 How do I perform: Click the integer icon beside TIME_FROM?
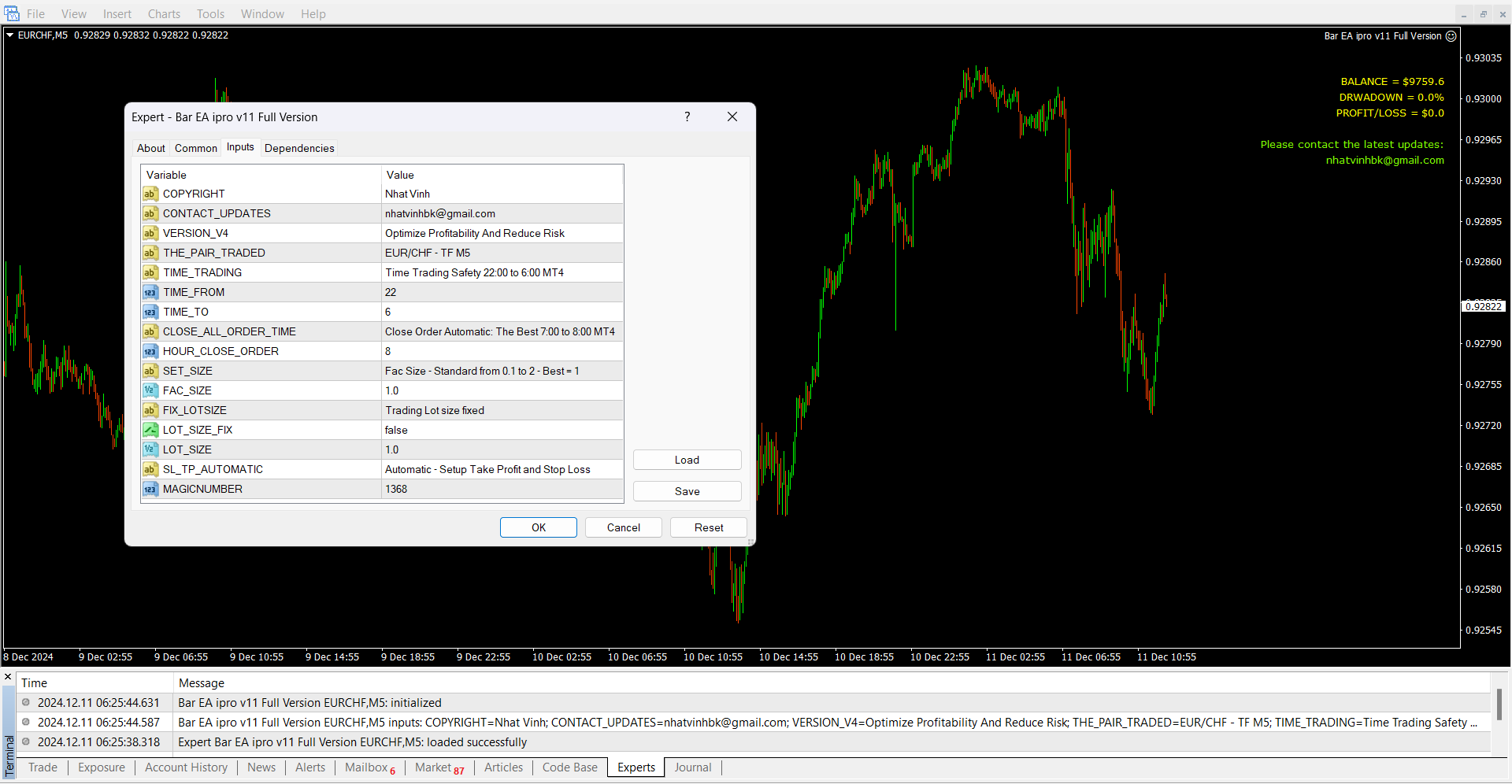tap(150, 292)
